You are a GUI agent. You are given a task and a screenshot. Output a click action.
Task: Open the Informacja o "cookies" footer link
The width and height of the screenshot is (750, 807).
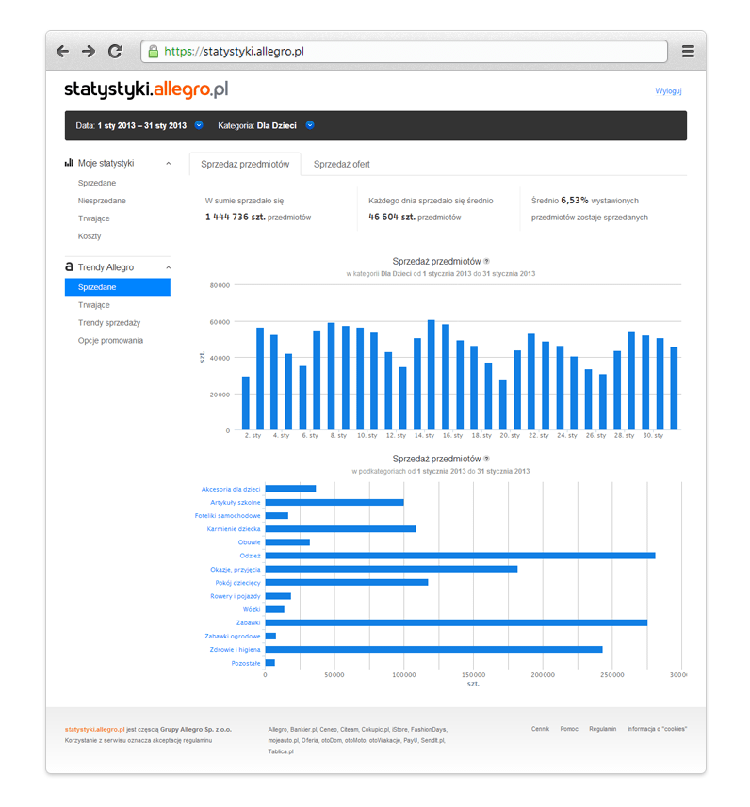click(x=657, y=729)
